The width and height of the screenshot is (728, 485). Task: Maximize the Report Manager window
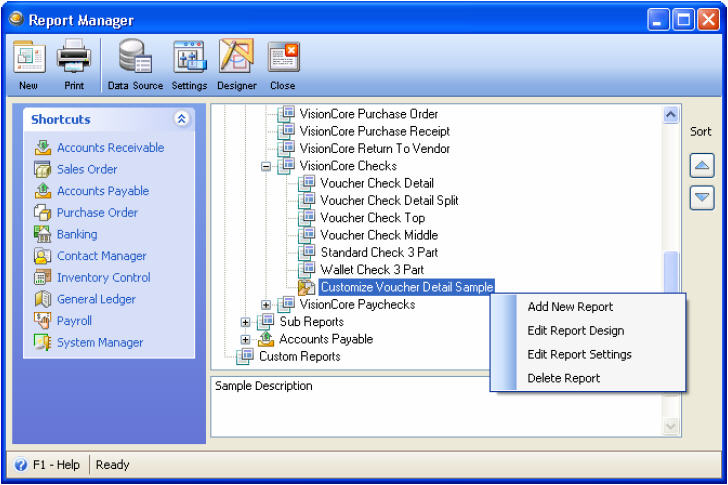pos(683,20)
